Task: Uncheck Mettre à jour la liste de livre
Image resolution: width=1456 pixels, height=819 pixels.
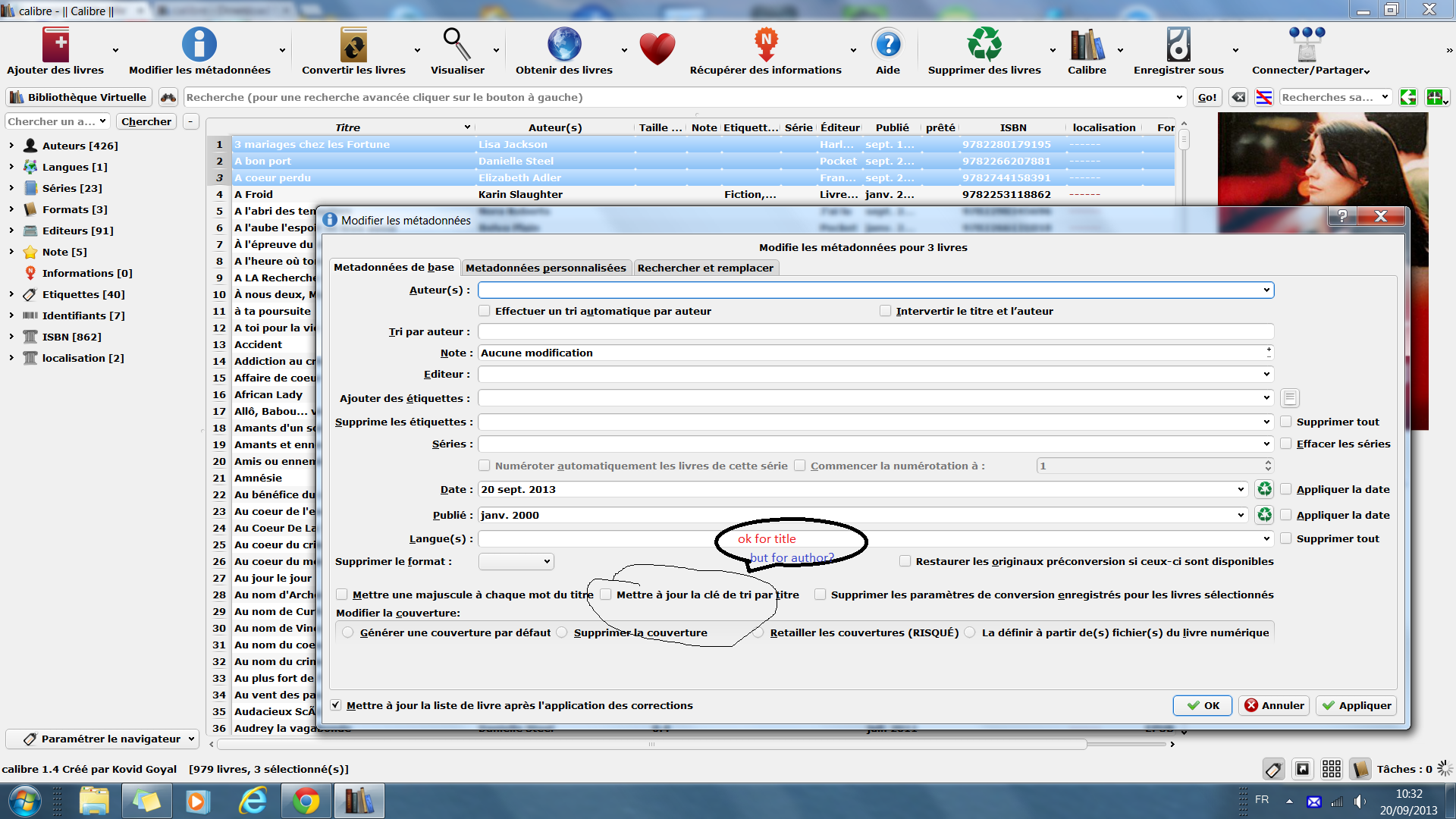Action: [336, 705]
